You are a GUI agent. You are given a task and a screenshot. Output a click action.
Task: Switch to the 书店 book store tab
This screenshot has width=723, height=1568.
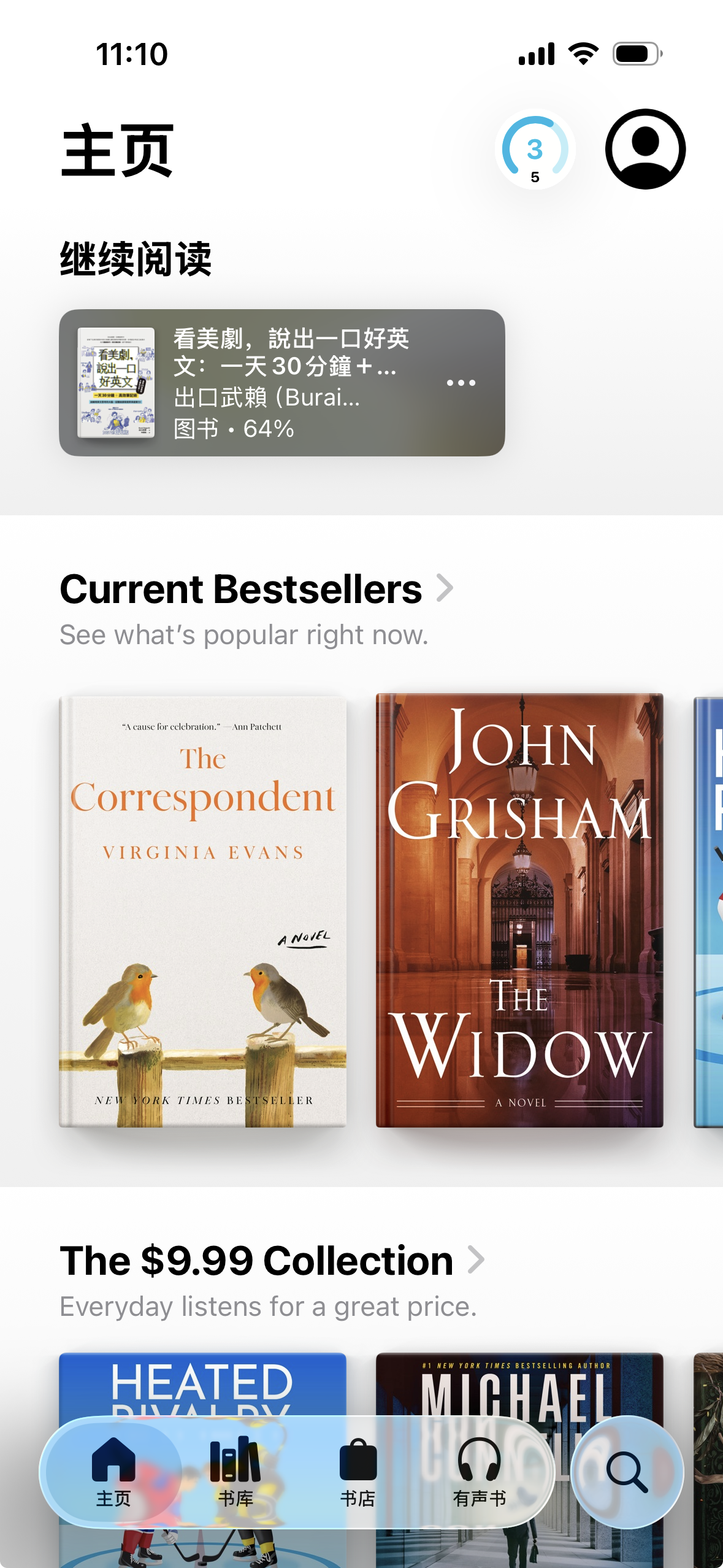pos(358,1472)
